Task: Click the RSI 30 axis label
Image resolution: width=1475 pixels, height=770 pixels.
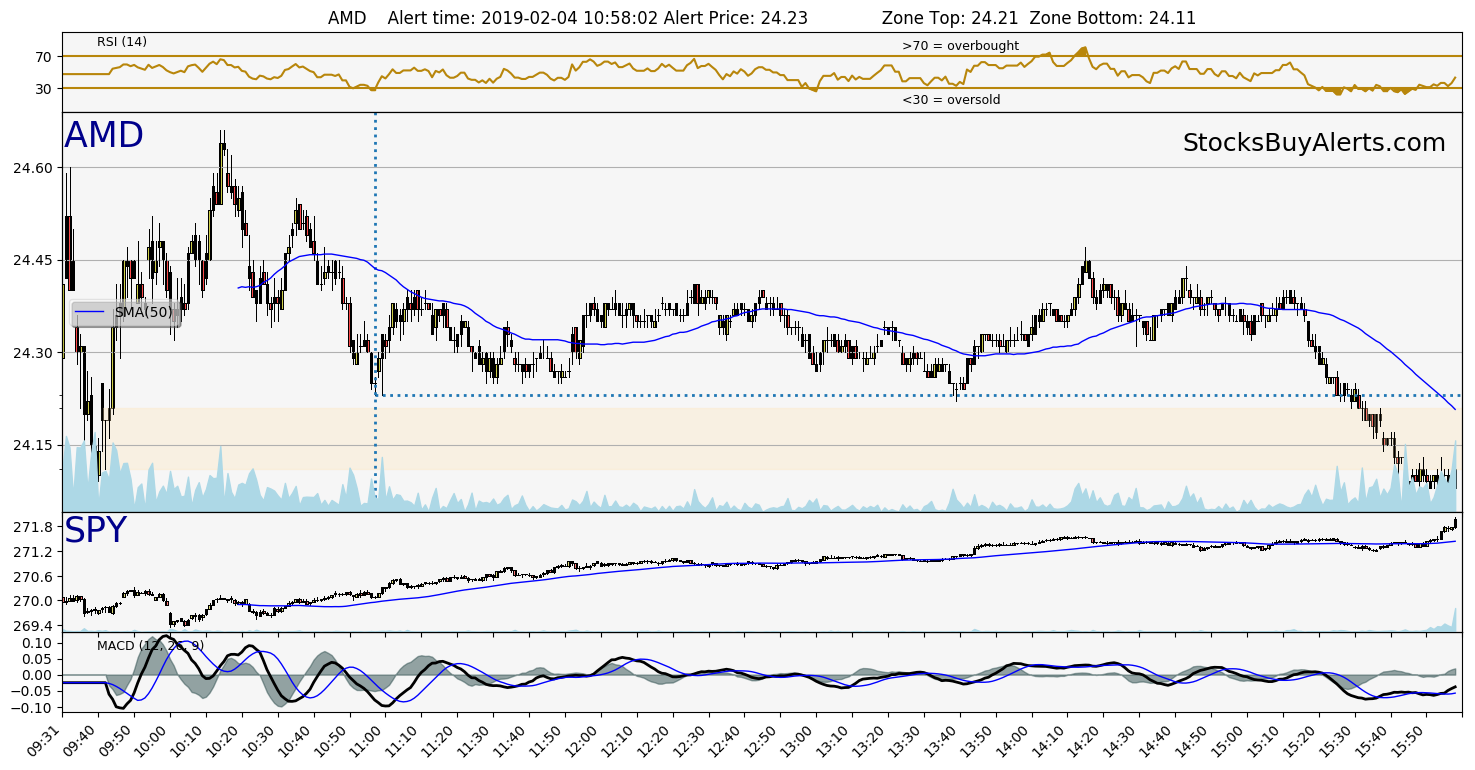Action: [x=44, y=89]
